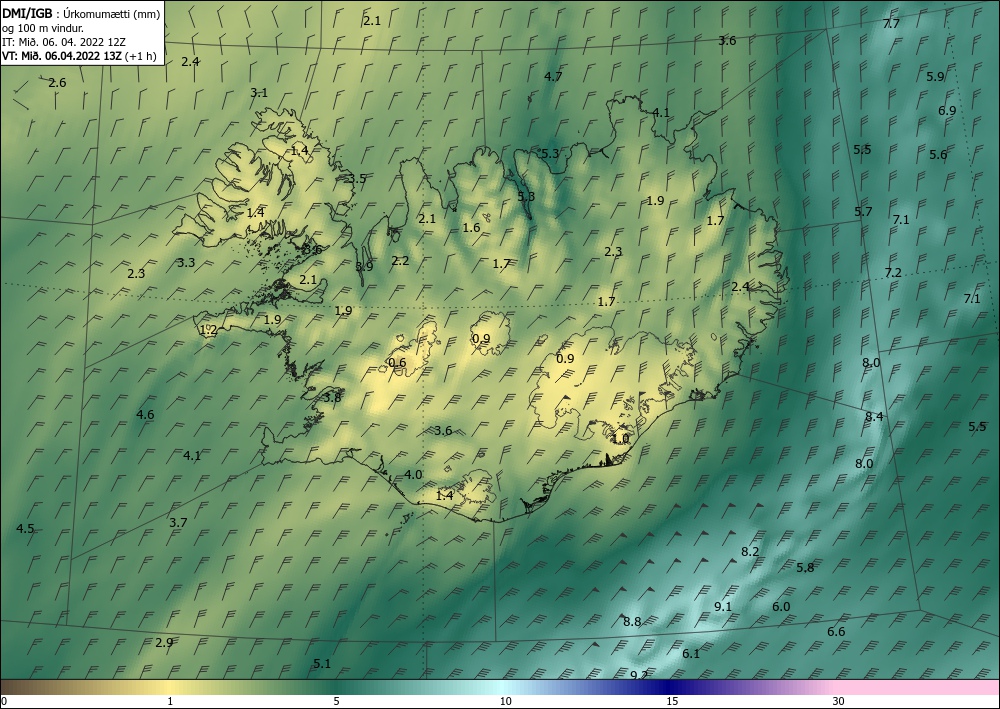Viewport: 1000px width, 709px height.
Task: Click the 4.5 value label
Action: tap(26, 529)
